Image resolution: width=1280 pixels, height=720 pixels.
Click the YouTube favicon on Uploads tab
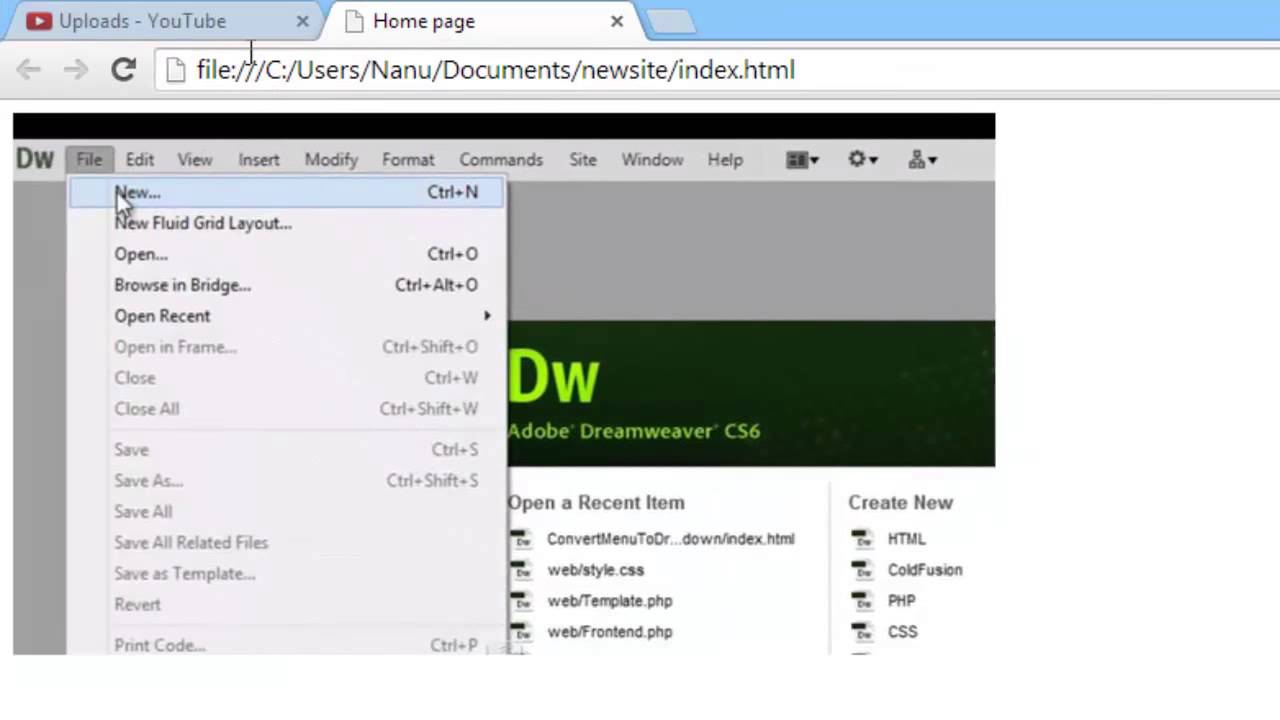click(x=39, y=21)
